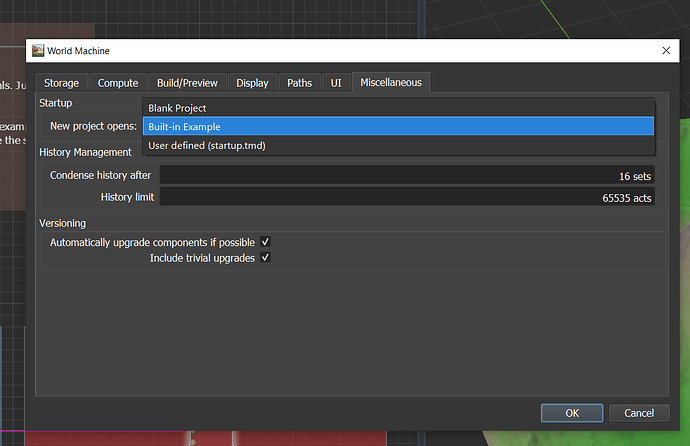This screenshot has height=446, width=690.
Task: Open the Paths tab
Action: (300, 83)
